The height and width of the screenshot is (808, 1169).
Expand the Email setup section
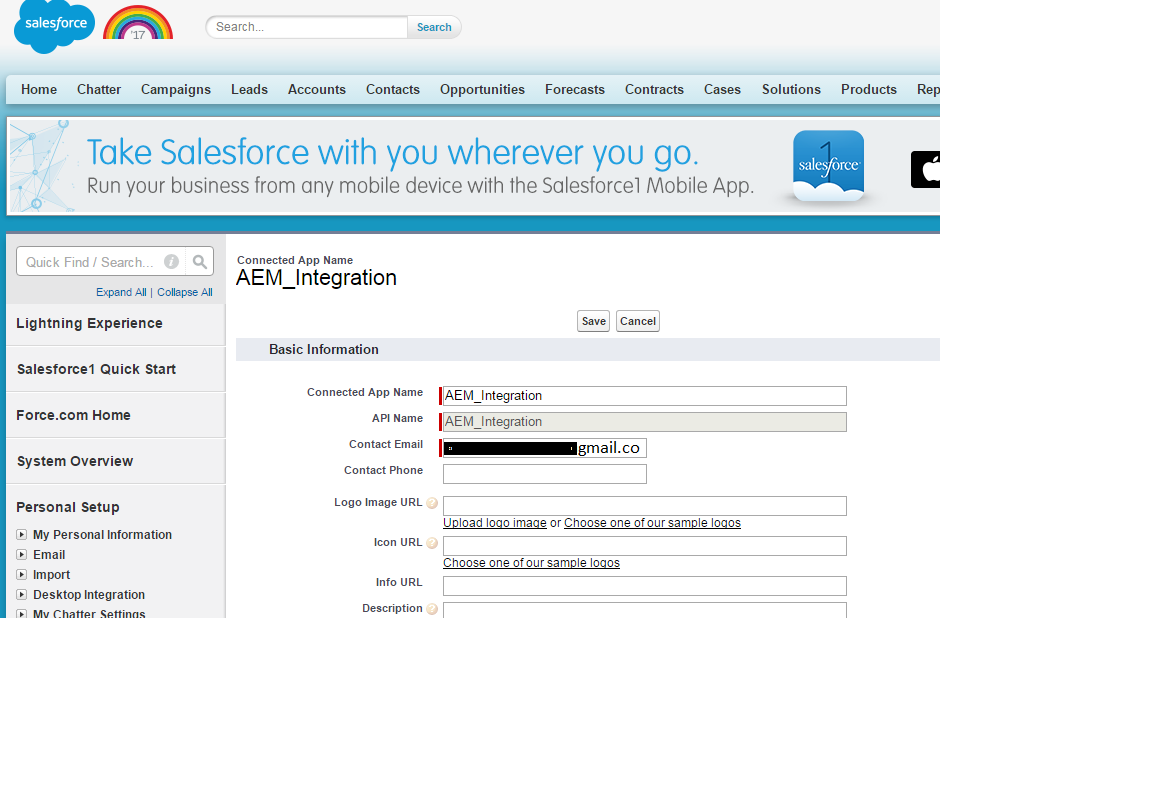[x=22, y=555]
